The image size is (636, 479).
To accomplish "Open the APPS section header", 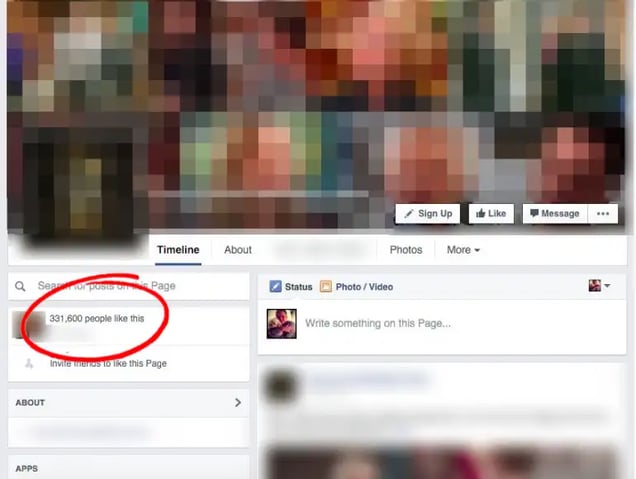I will point(129,468).
